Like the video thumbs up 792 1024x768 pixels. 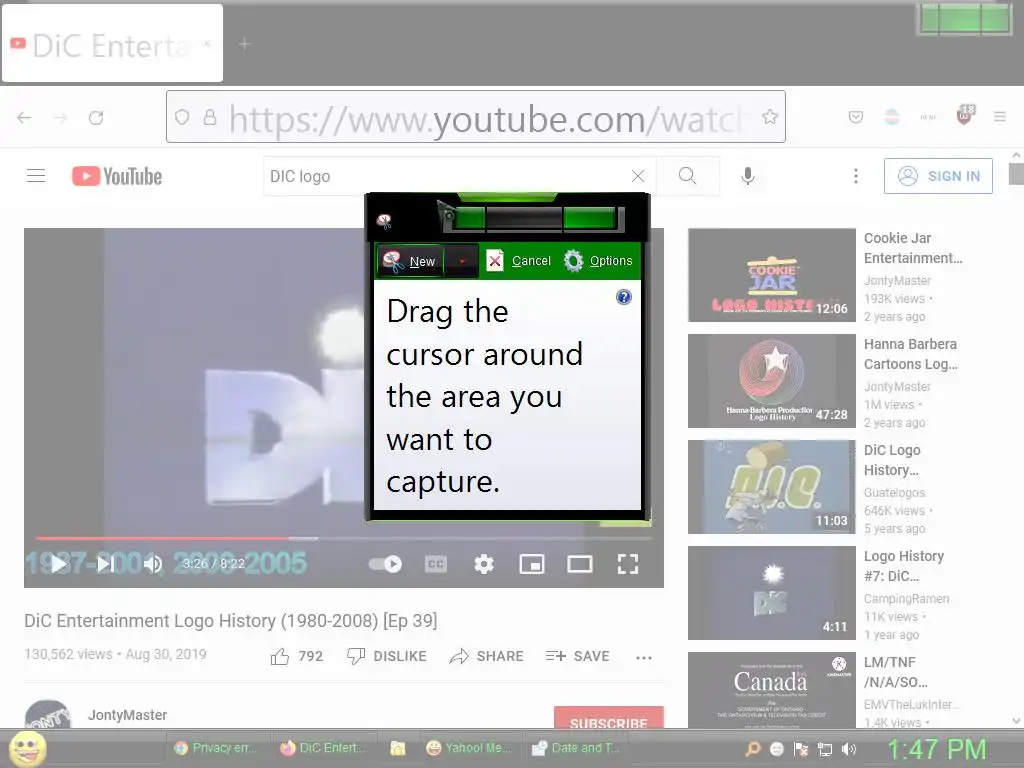click(297, 656)
